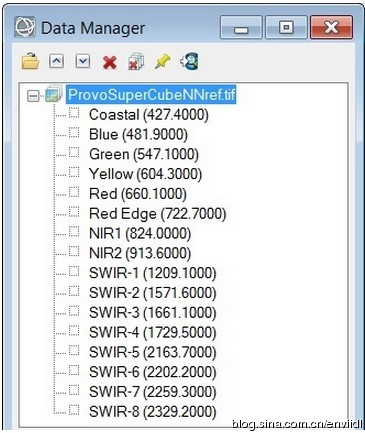Tick the Red Edge (722.7000) band box
Screen dimensions: 365x433
coord(74,212)
